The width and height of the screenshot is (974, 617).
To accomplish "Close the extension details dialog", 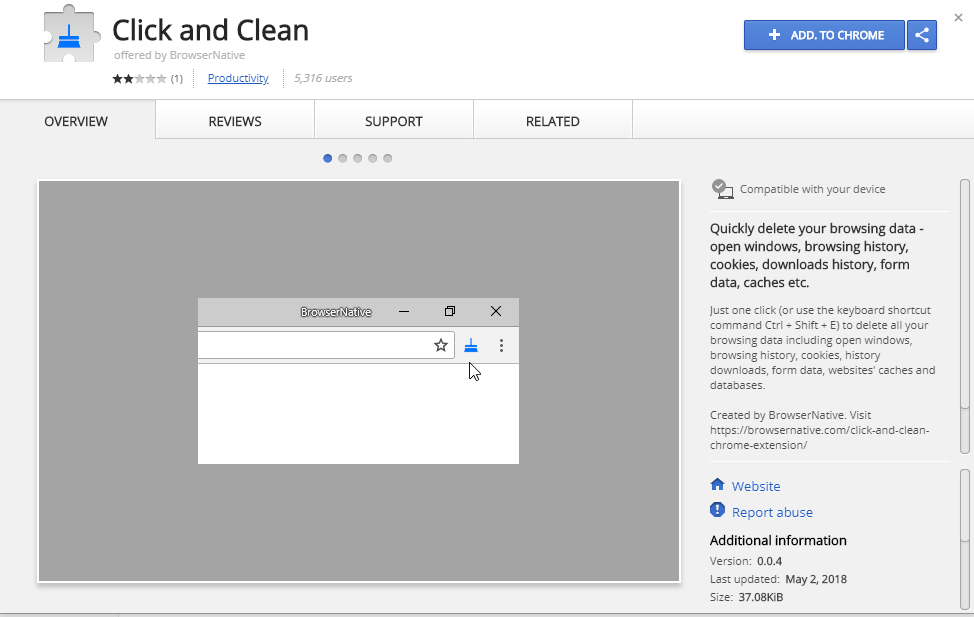I will tap(958, 17).
